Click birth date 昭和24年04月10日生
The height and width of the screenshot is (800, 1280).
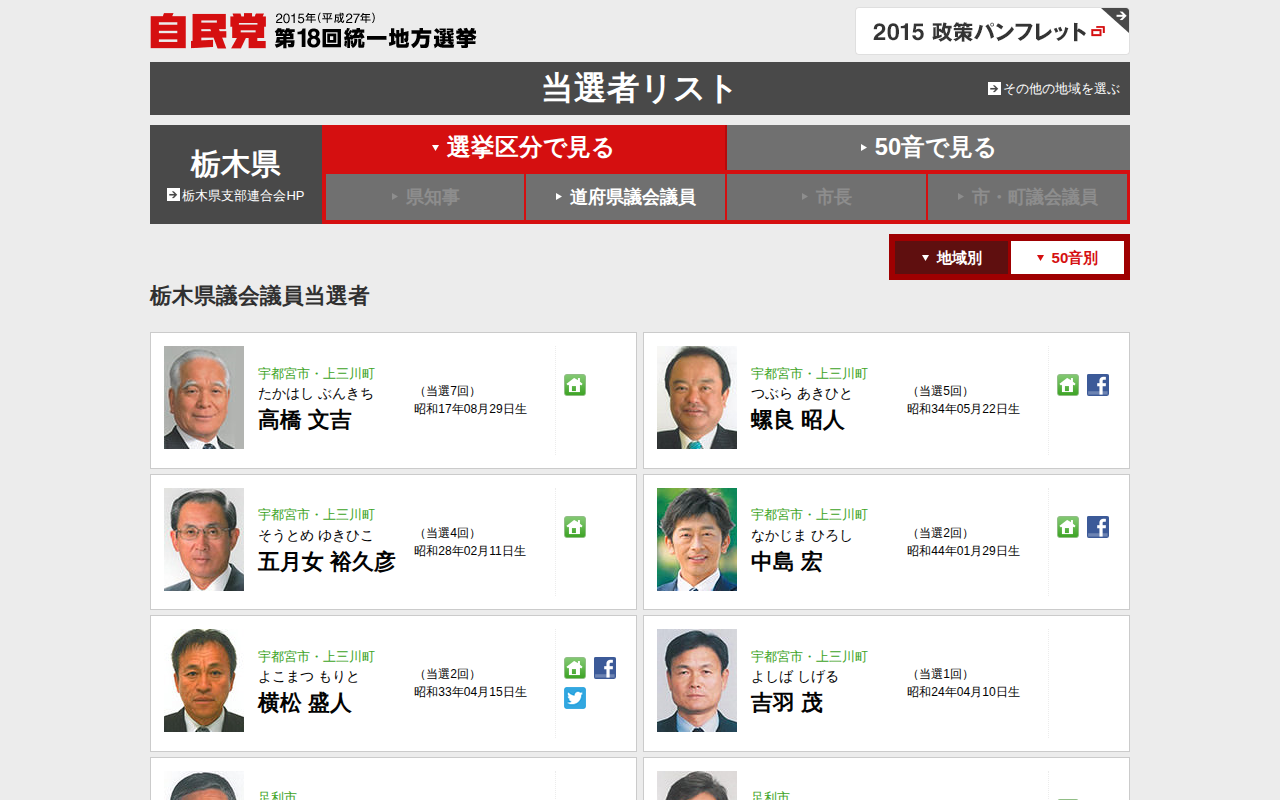click(x=964, y=692)
